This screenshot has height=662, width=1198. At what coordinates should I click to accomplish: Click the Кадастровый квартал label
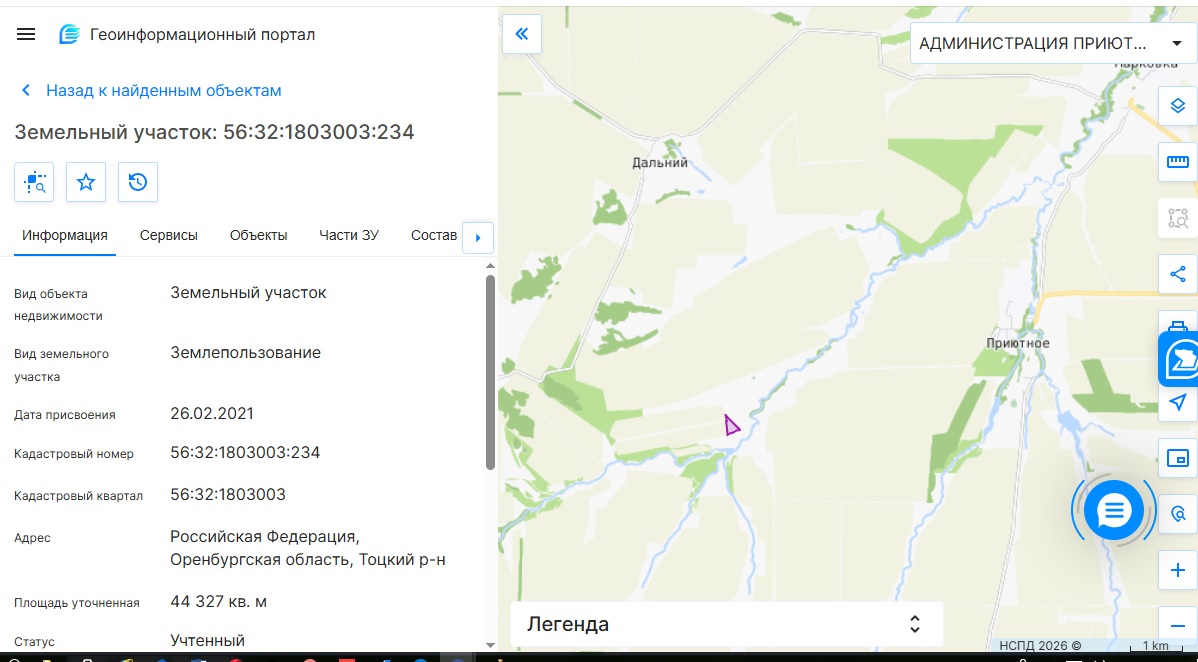(79, 496)
